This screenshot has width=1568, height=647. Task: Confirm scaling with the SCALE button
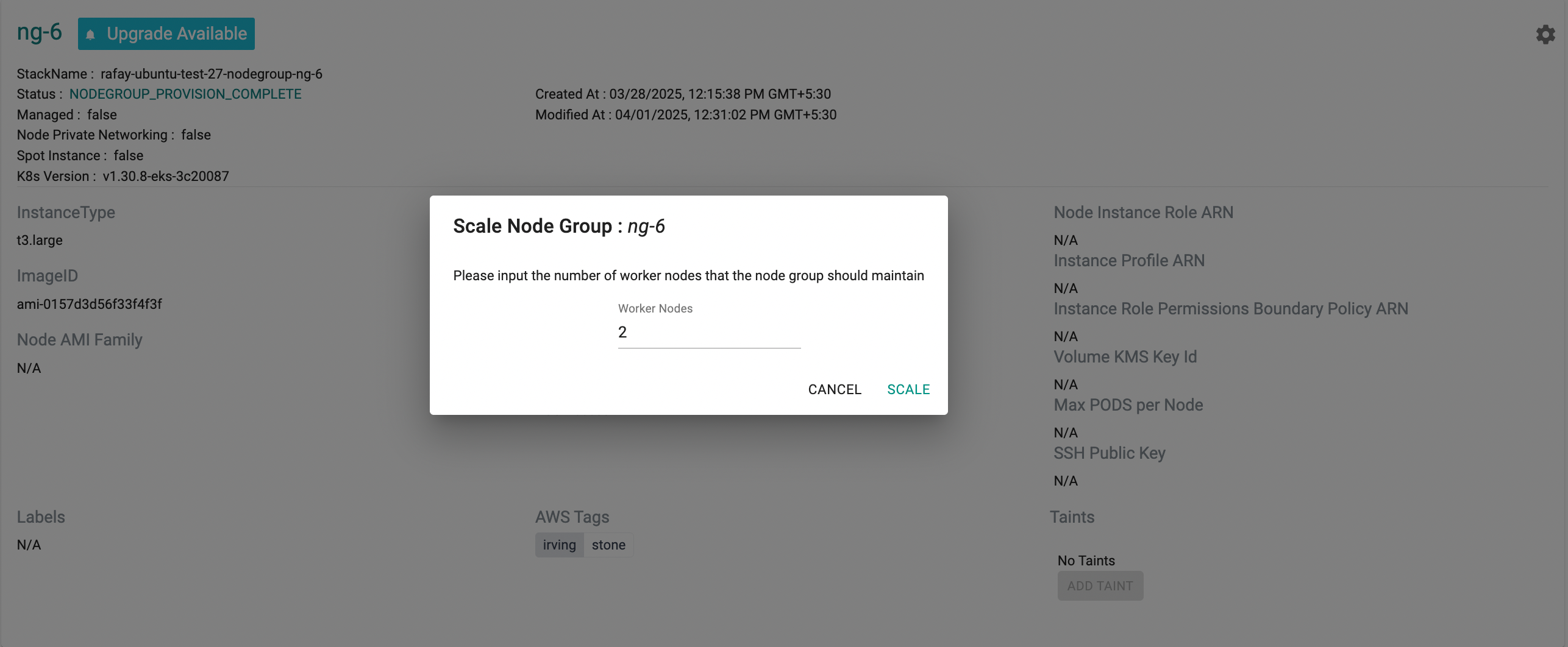click(908, 389)
